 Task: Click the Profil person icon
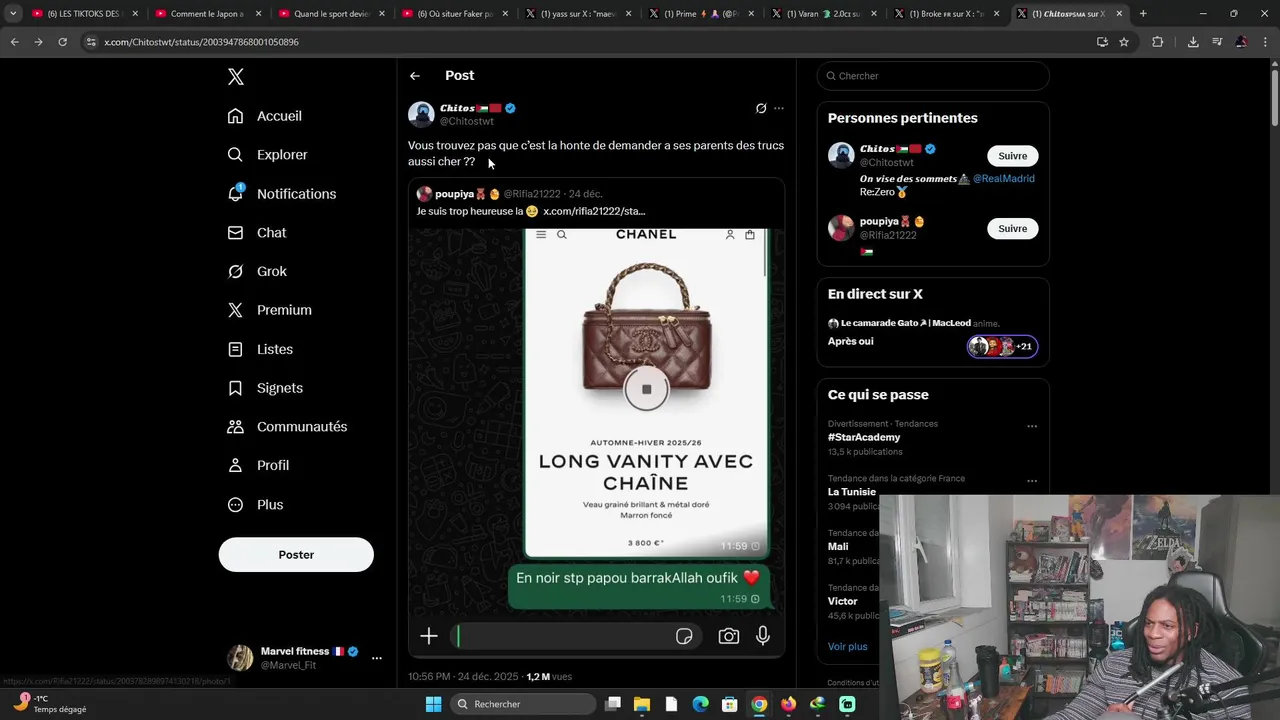(235, 466)
